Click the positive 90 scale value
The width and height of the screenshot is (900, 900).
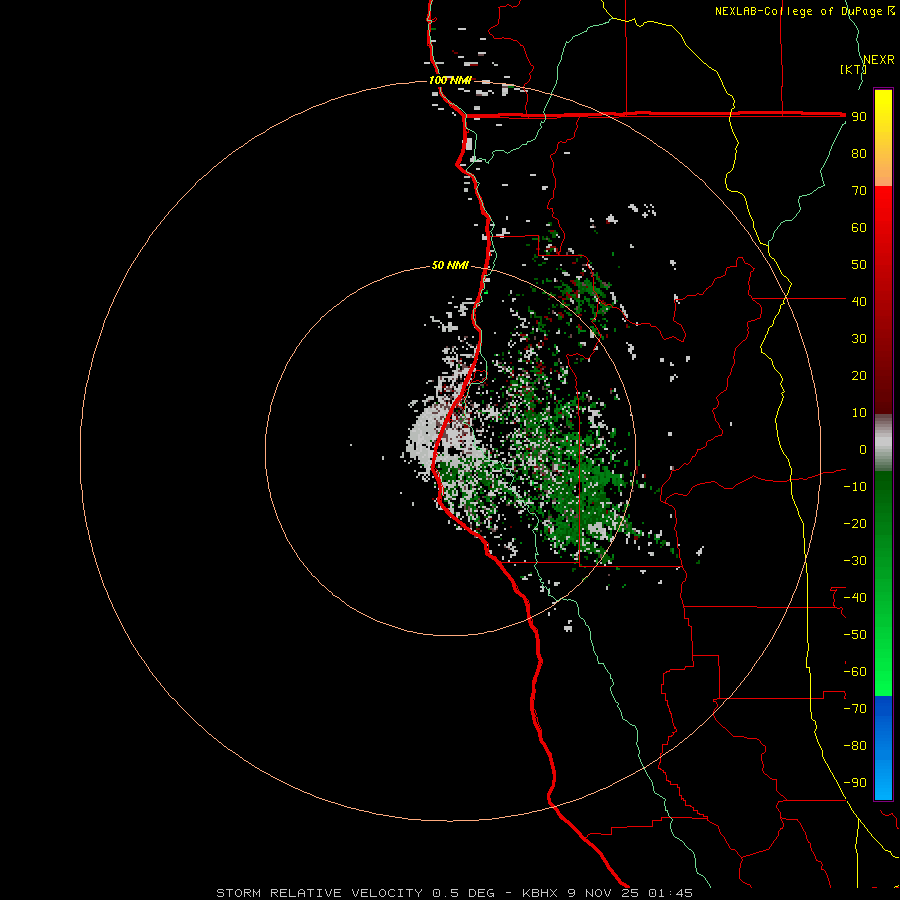(859, 117)
